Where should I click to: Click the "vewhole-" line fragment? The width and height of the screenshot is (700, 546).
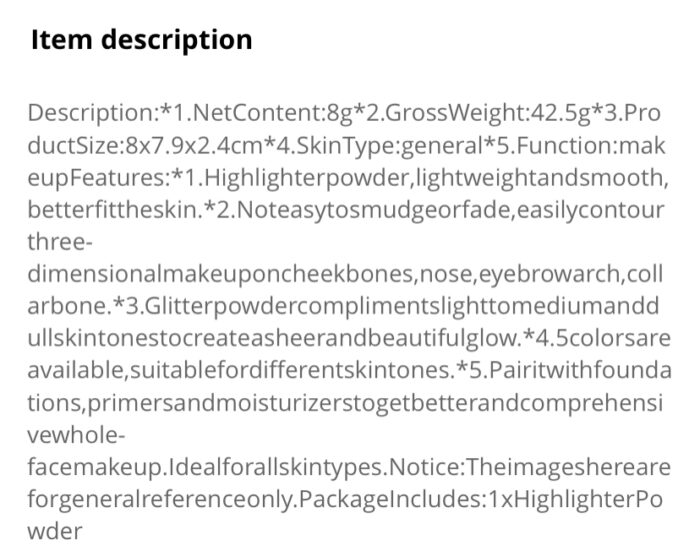[x=76, y=435]
